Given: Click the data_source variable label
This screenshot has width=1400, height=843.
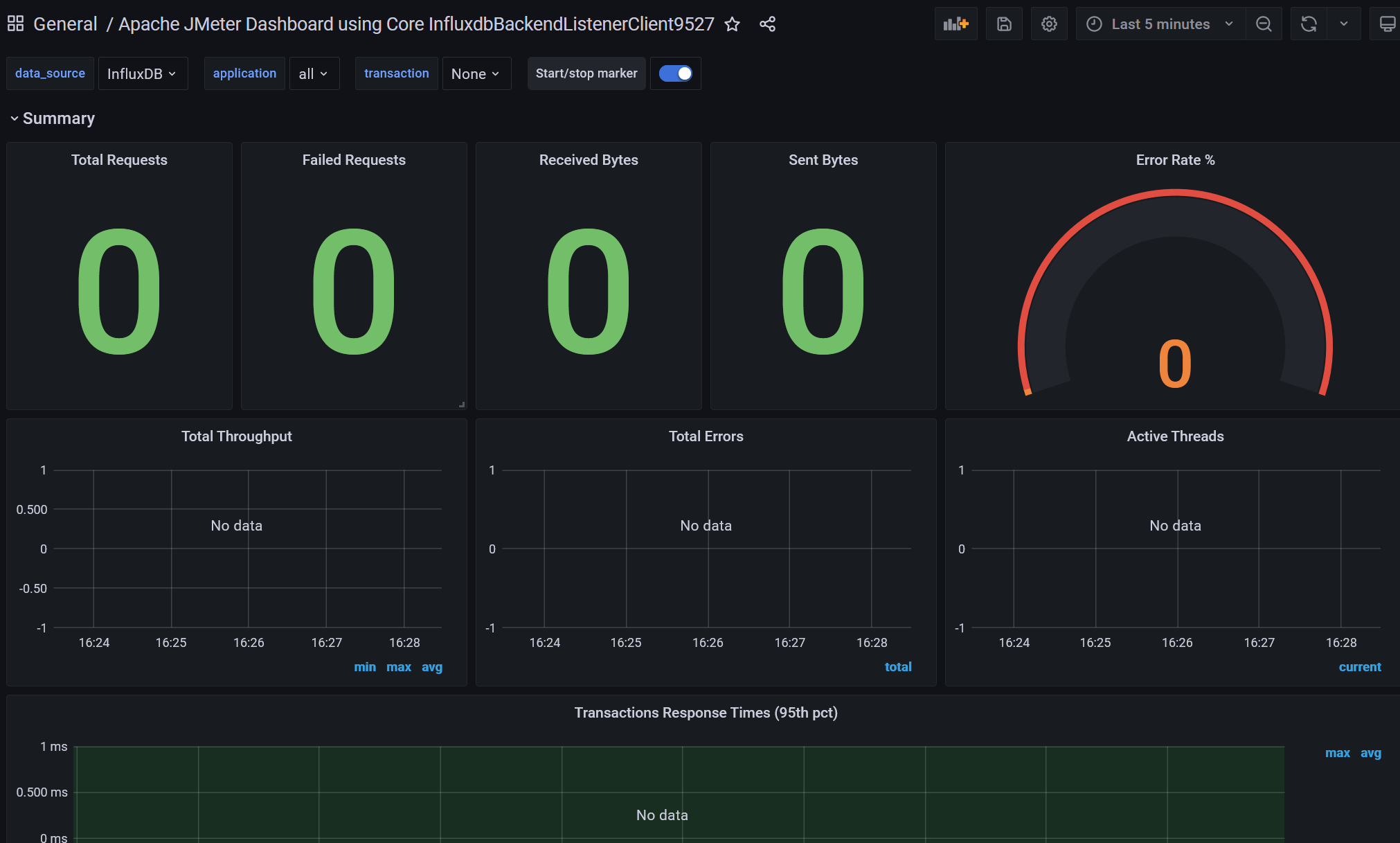Looking at the screenshot, I should 50,73.
